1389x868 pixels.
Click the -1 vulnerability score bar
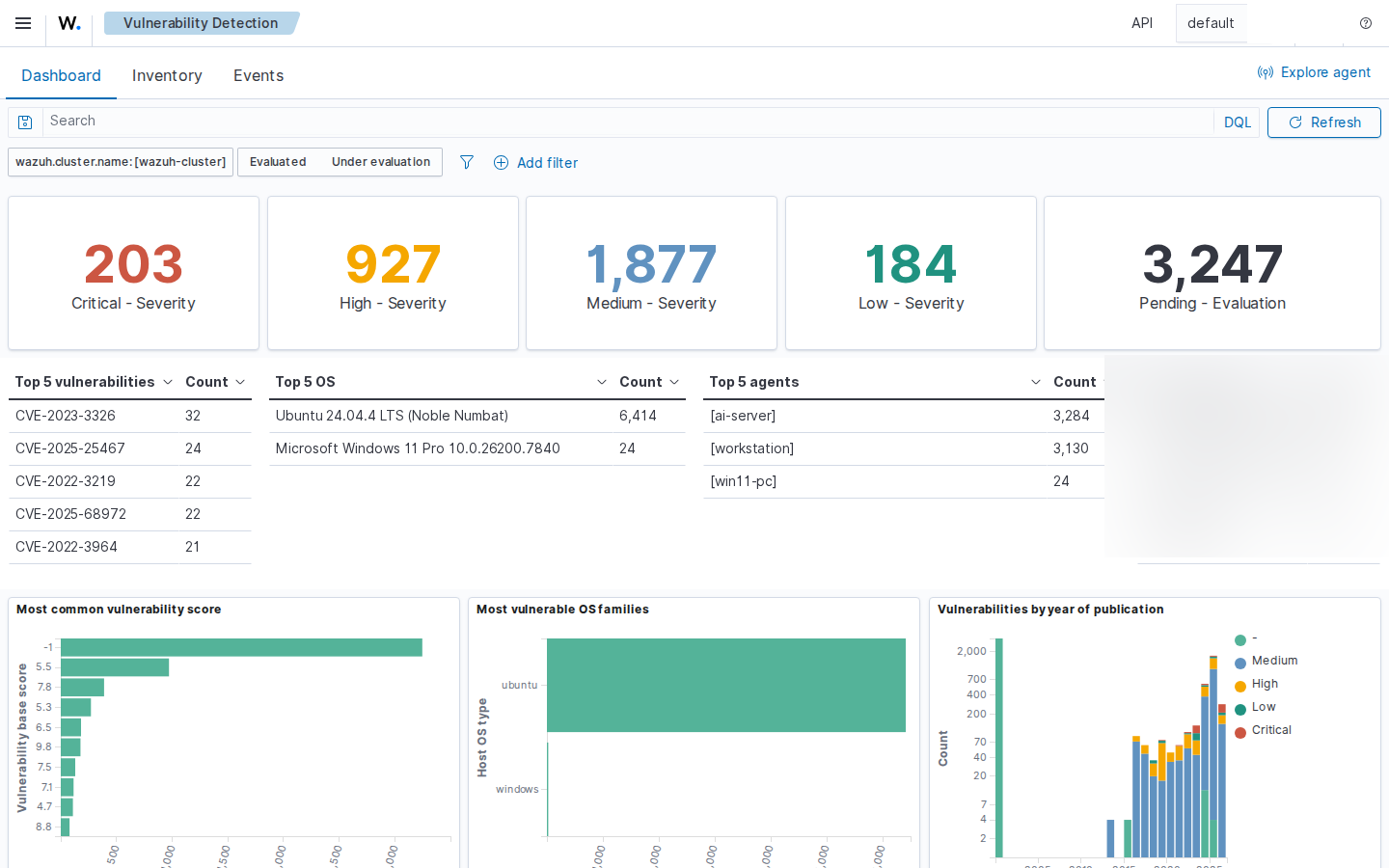tap(241, 647)
